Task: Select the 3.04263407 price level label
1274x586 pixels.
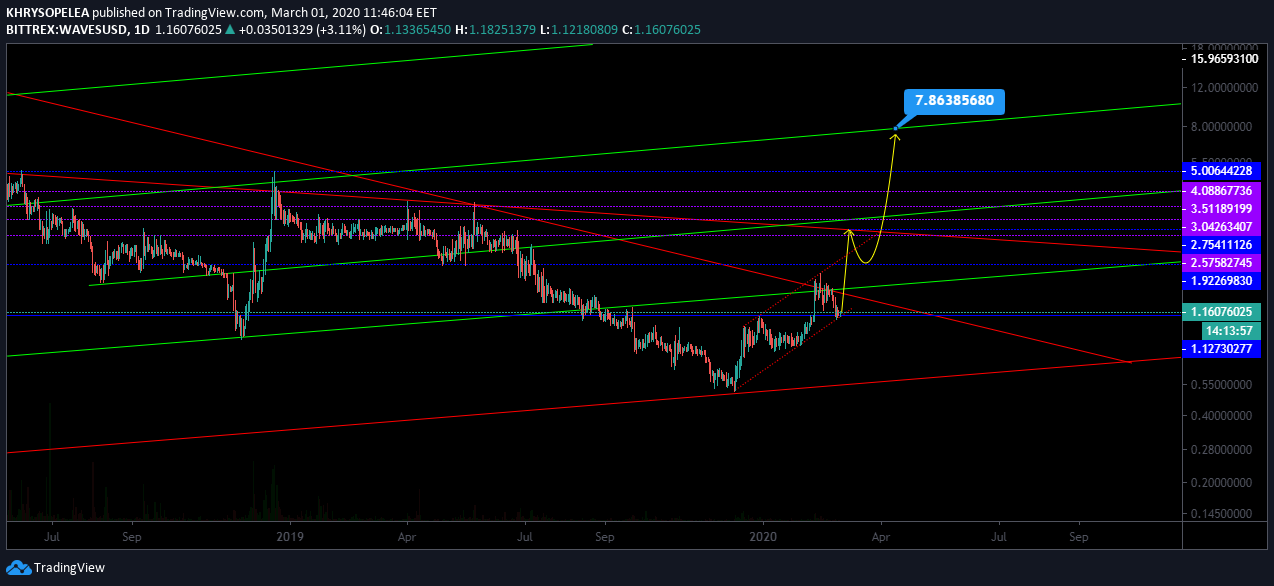Action: point(1222,226)
